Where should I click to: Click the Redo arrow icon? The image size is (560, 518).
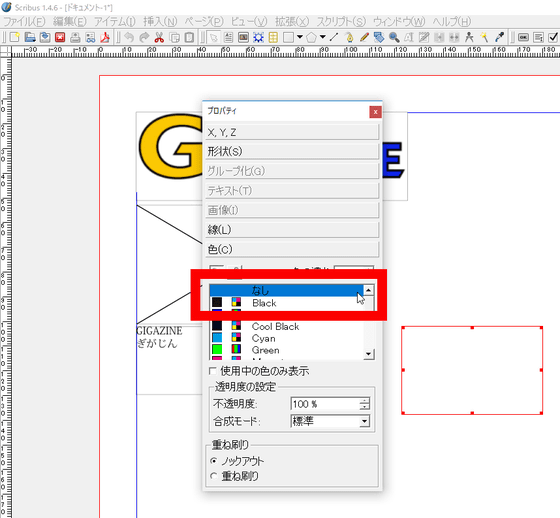144,37
